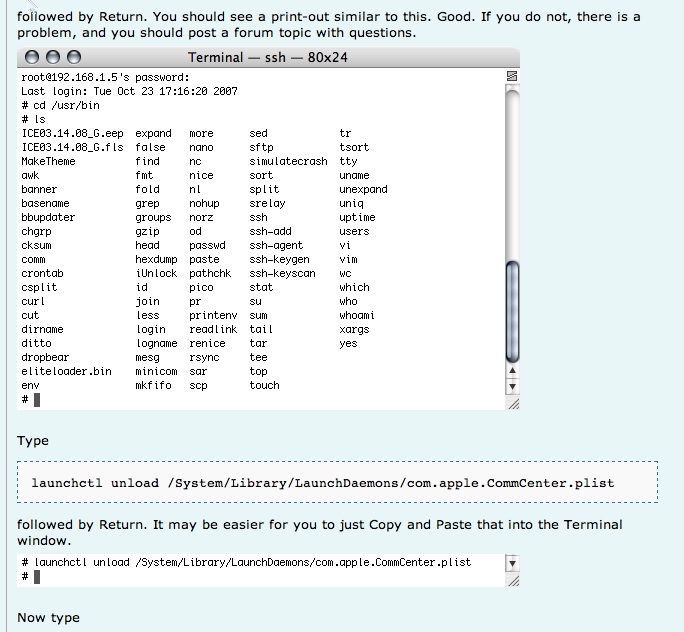
Task: Click 'minicom' in the listing
Action: pos(156,371)
